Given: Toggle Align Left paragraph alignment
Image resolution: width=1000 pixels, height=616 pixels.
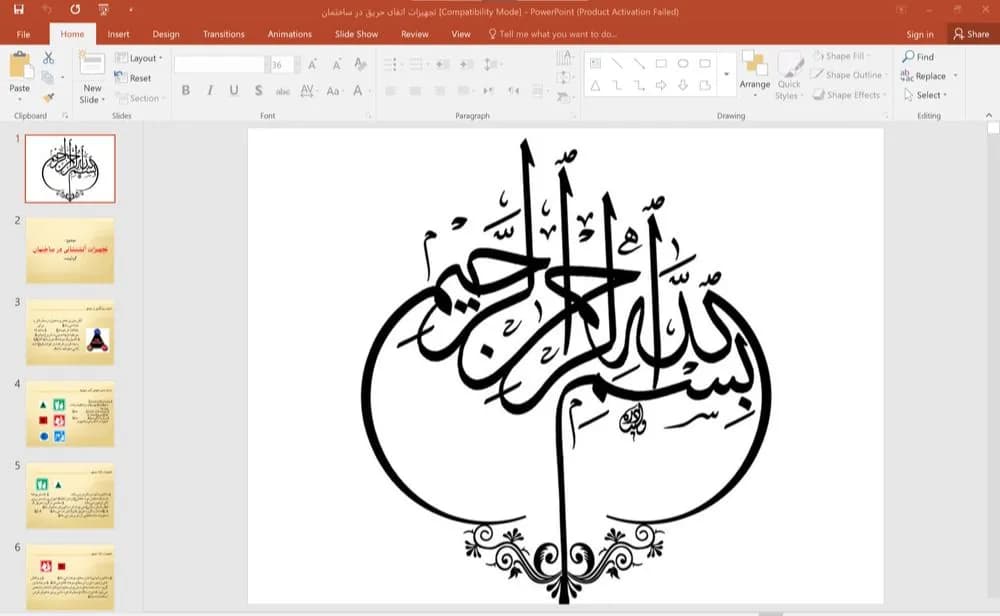Looking at the screenshot, I should click(x=391, y=91).
